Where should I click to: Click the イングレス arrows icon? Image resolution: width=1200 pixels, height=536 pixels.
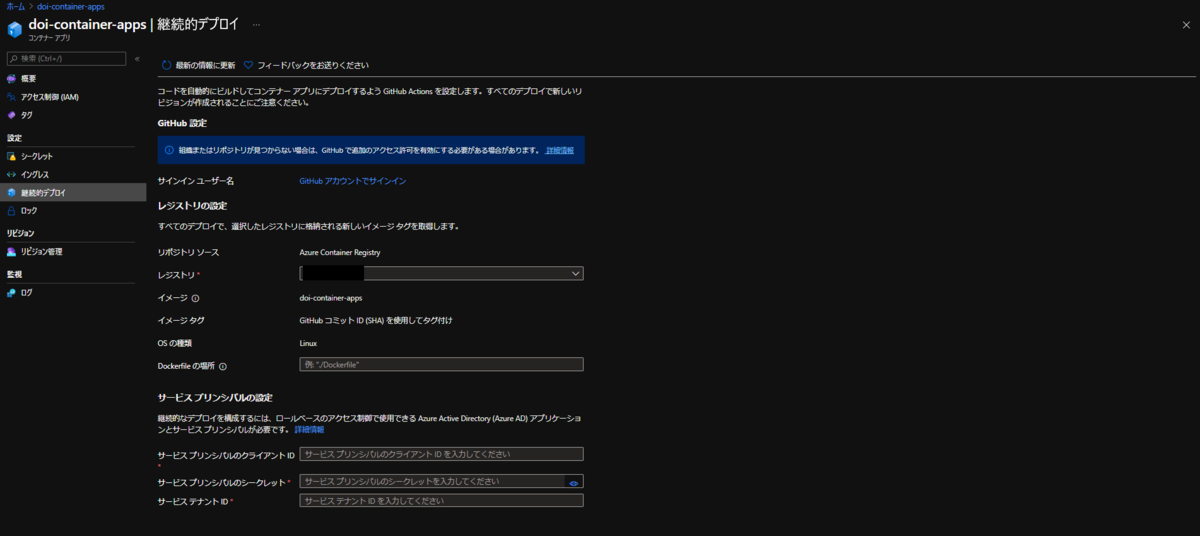(x=12, y=174)
